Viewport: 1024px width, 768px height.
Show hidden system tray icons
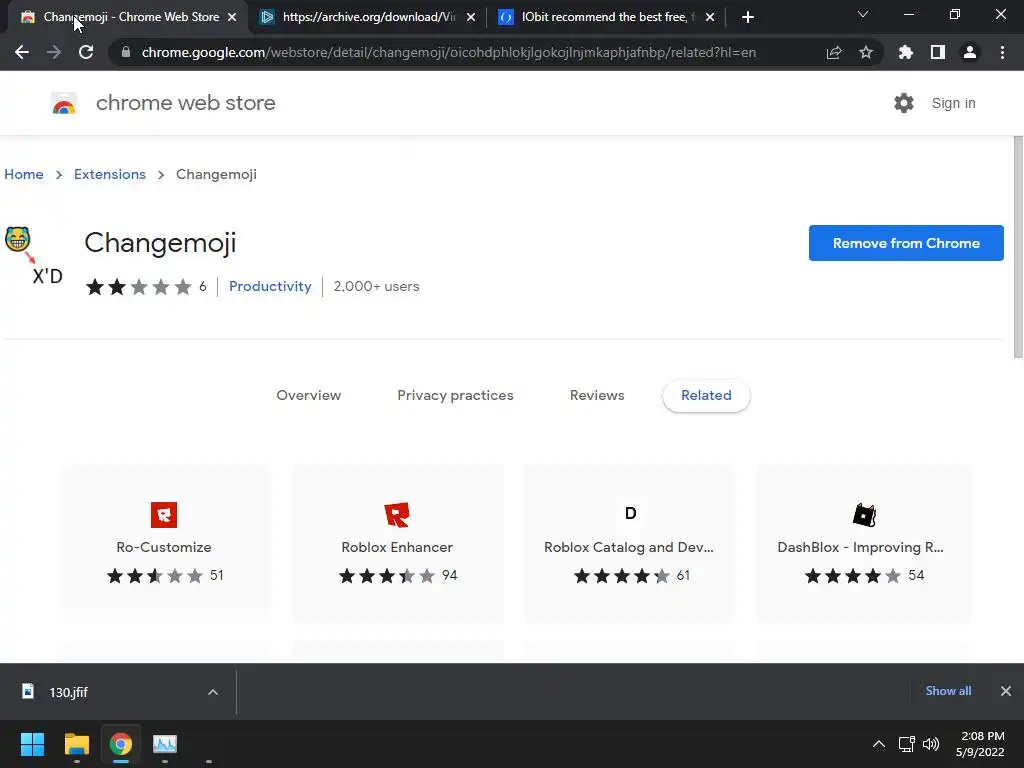point(879,744)
